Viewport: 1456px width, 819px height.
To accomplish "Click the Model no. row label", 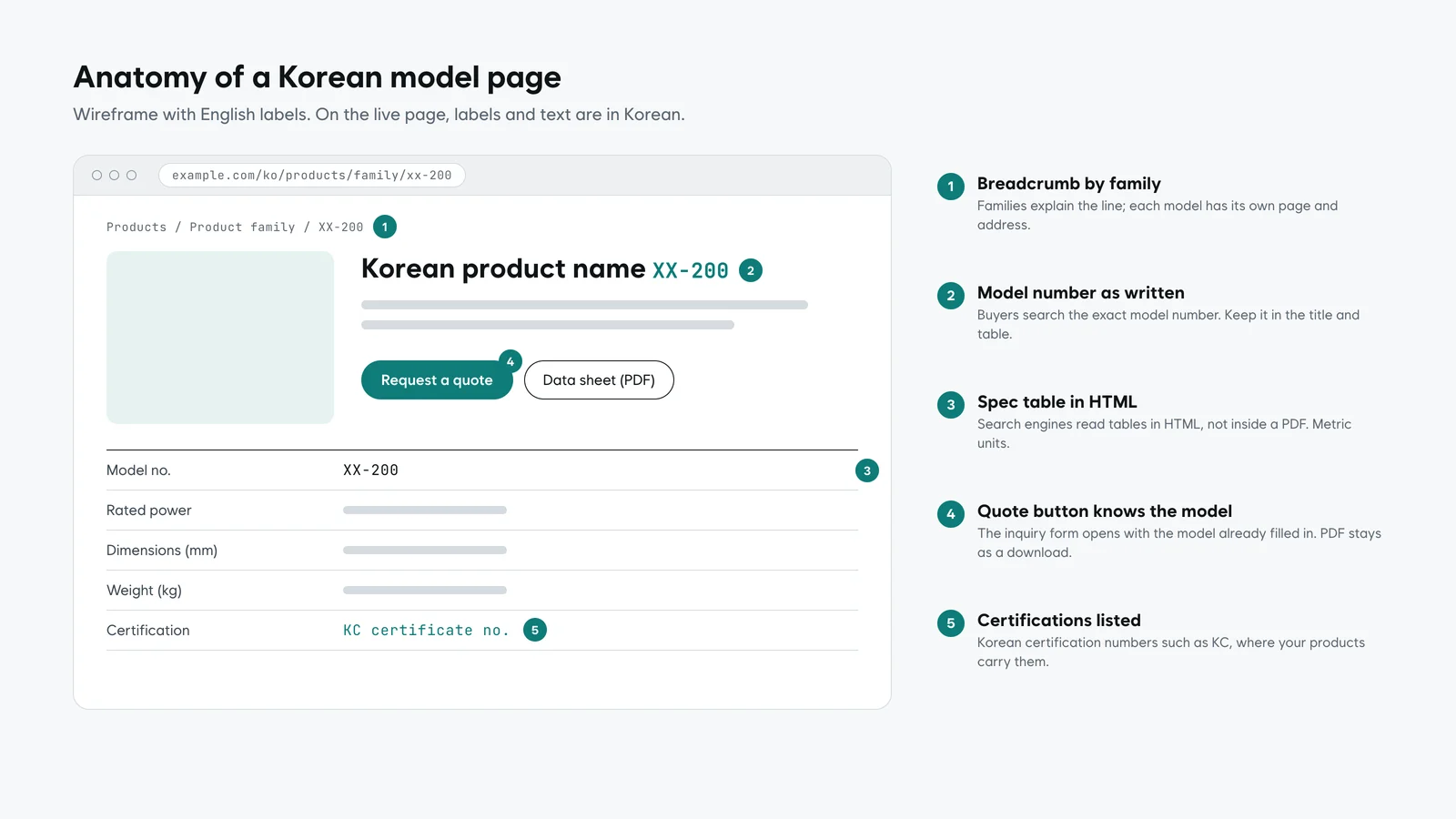I will [x=138, y=470].
